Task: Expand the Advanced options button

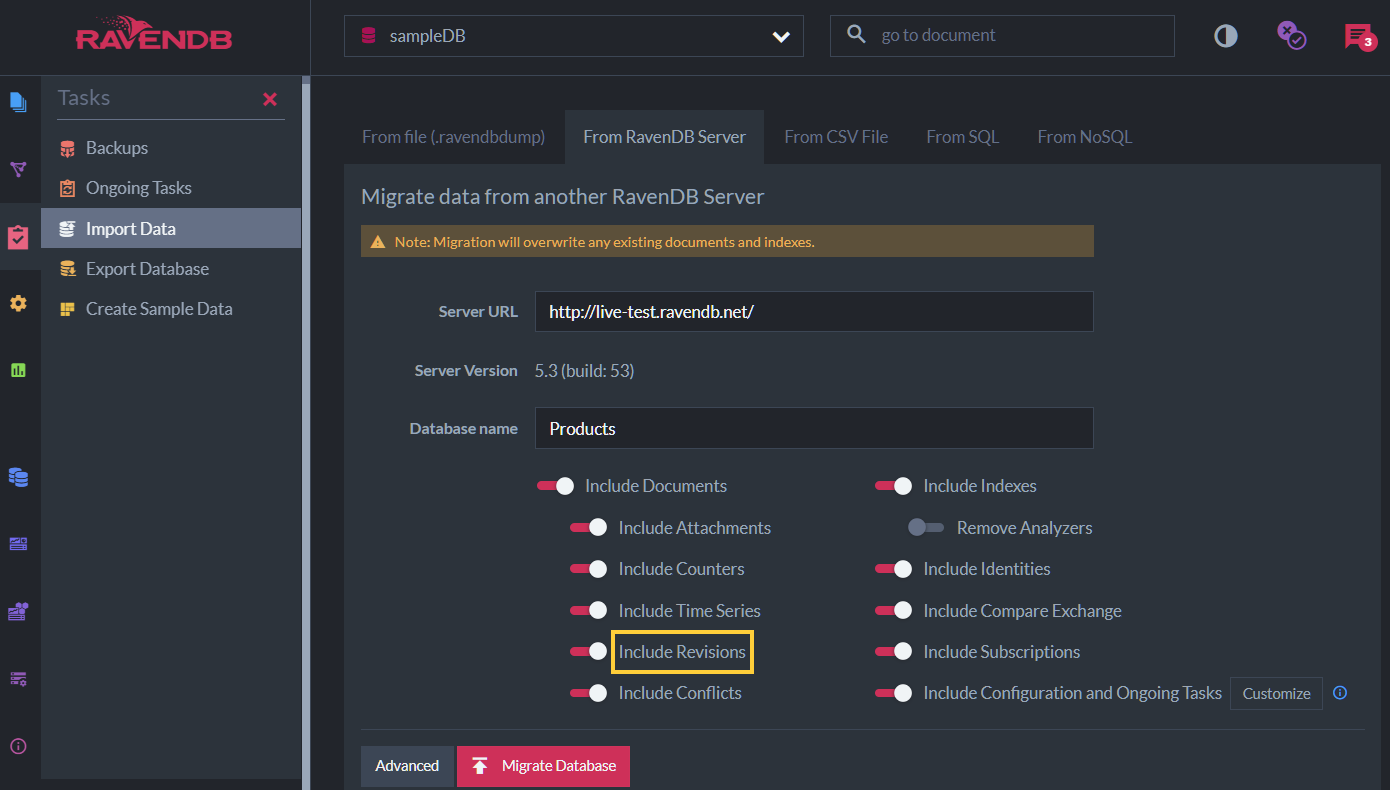Action: click(407, 766)
